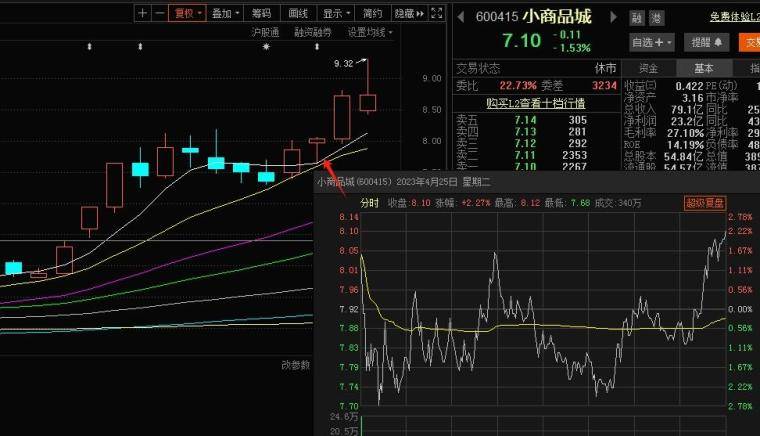Click the 毛利率 27.10% value

pos(685,133)
